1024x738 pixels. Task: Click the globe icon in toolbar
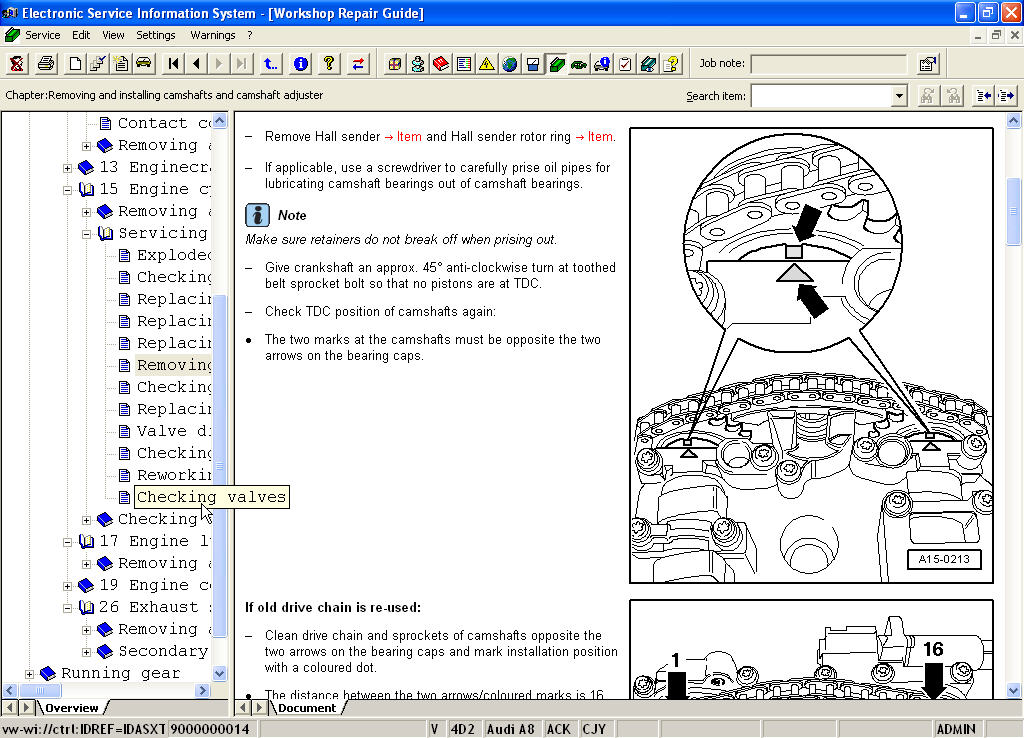pos(510,64)
